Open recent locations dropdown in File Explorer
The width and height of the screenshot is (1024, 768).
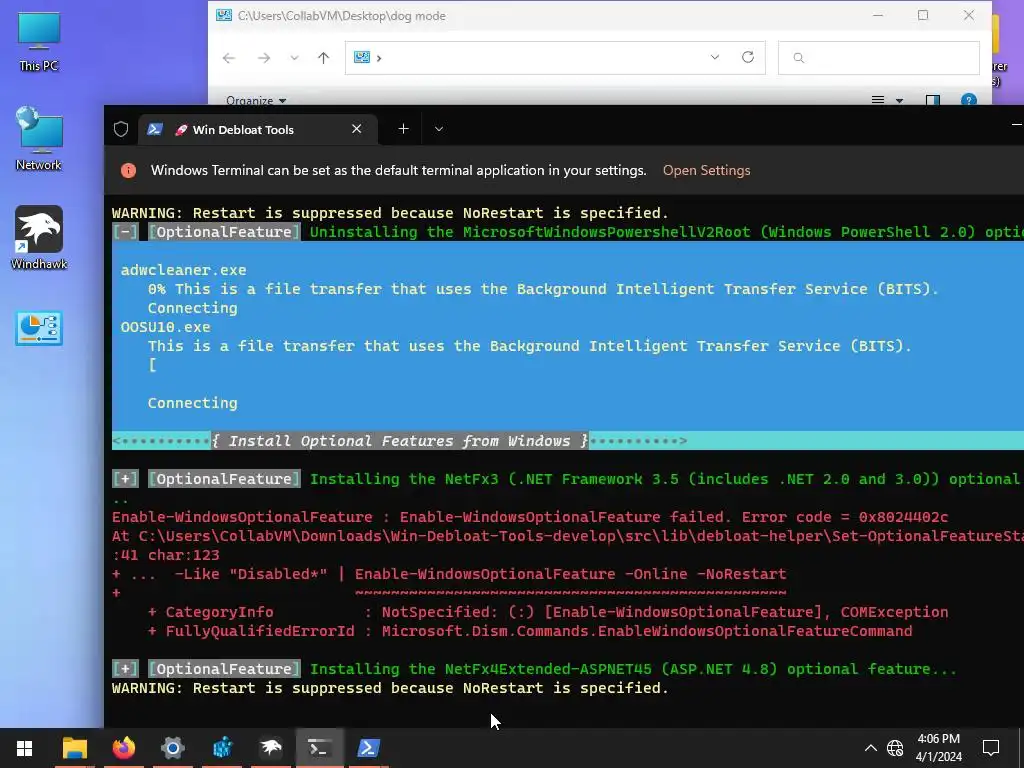tap(295, 58)
